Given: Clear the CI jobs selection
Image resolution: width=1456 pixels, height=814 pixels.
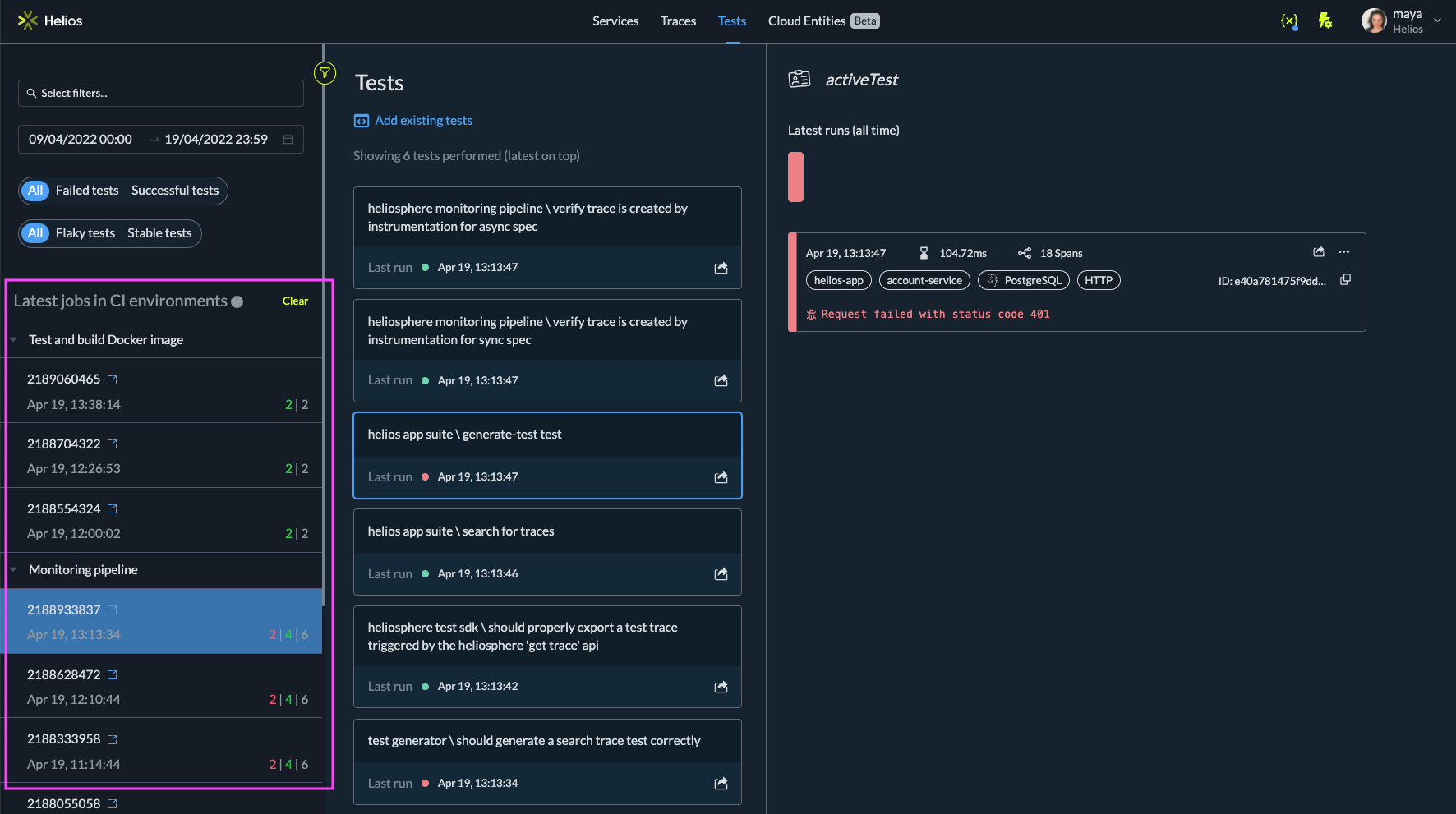Looking at the screenshot, I should [x=295, y=301].
